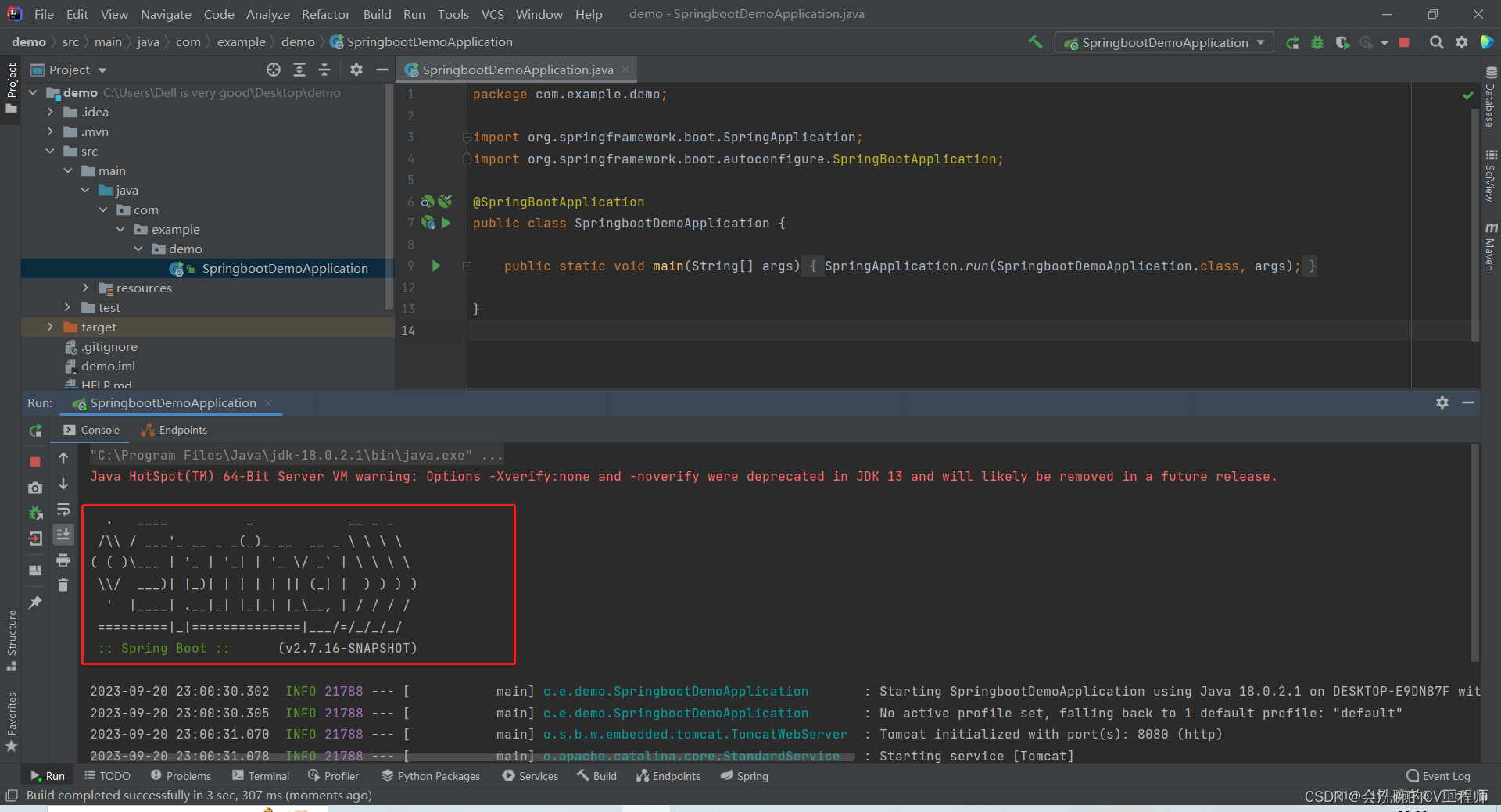This screenshot has height=812, width=1501.
Task: Open Python Packages tool window
Action: pos(431,776)
